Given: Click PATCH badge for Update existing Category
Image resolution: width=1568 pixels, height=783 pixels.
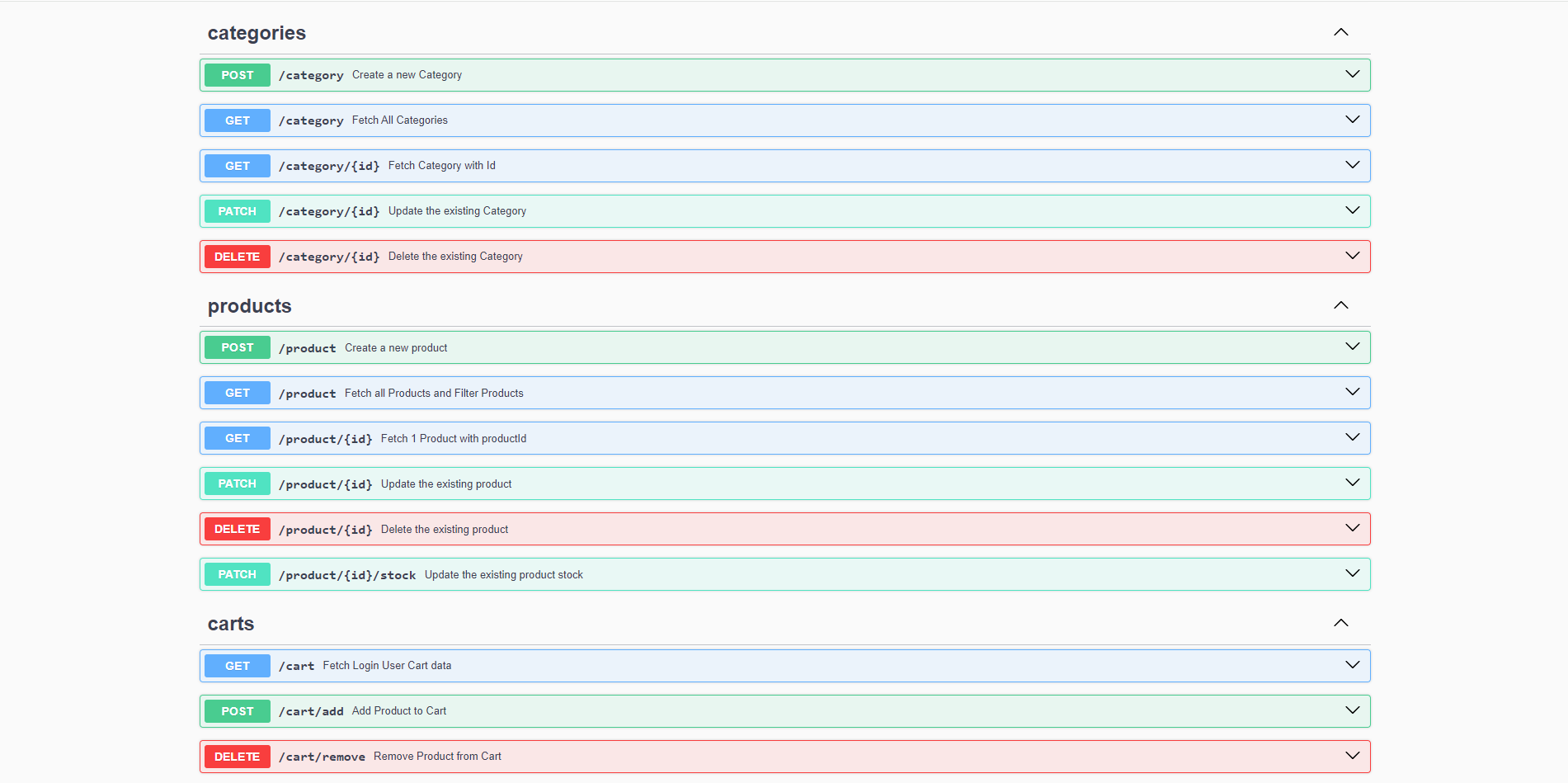Looking at the screenshot, I should [238, 211].
